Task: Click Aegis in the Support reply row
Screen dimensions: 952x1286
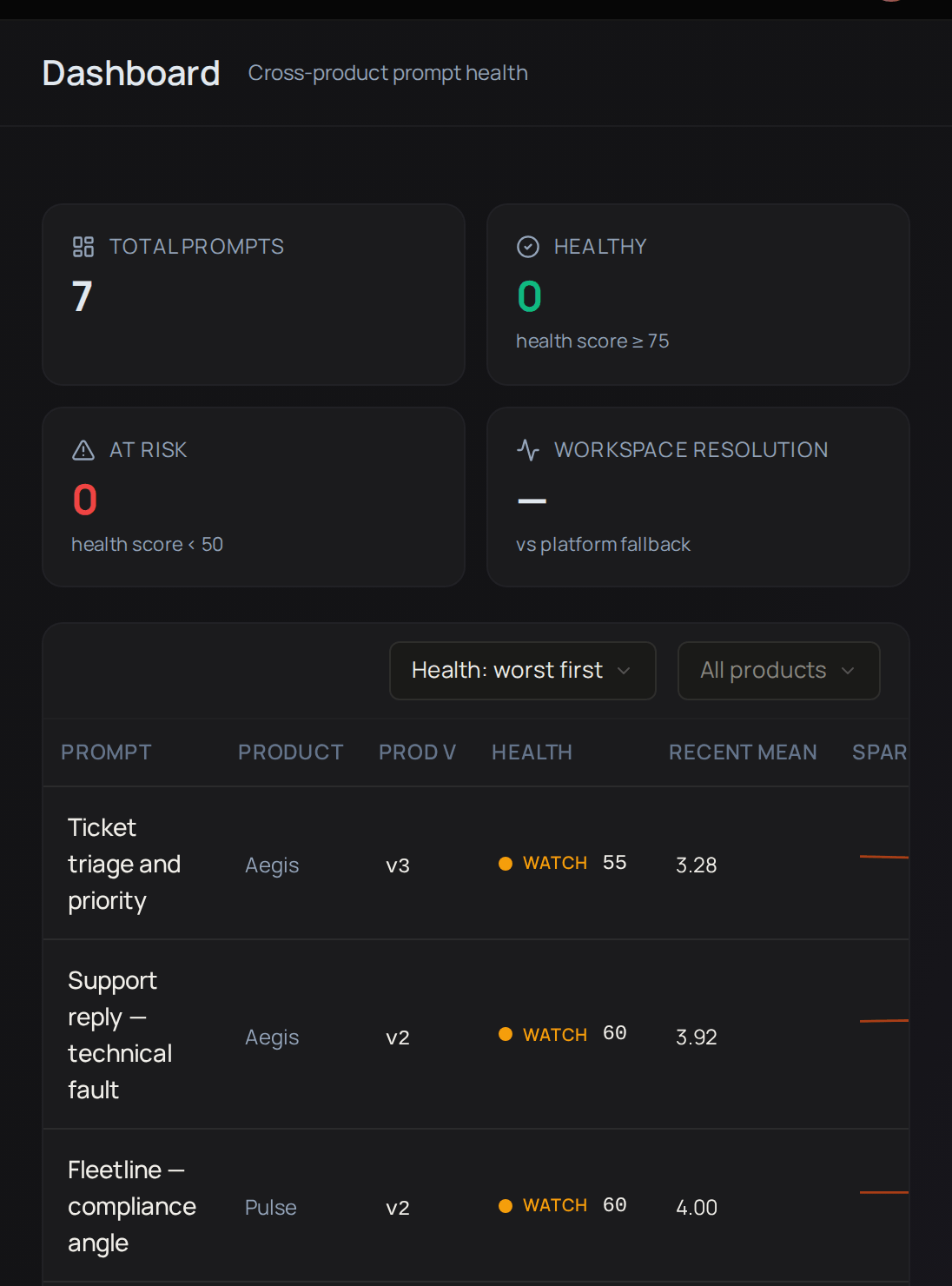Action: coord(272,1037)
